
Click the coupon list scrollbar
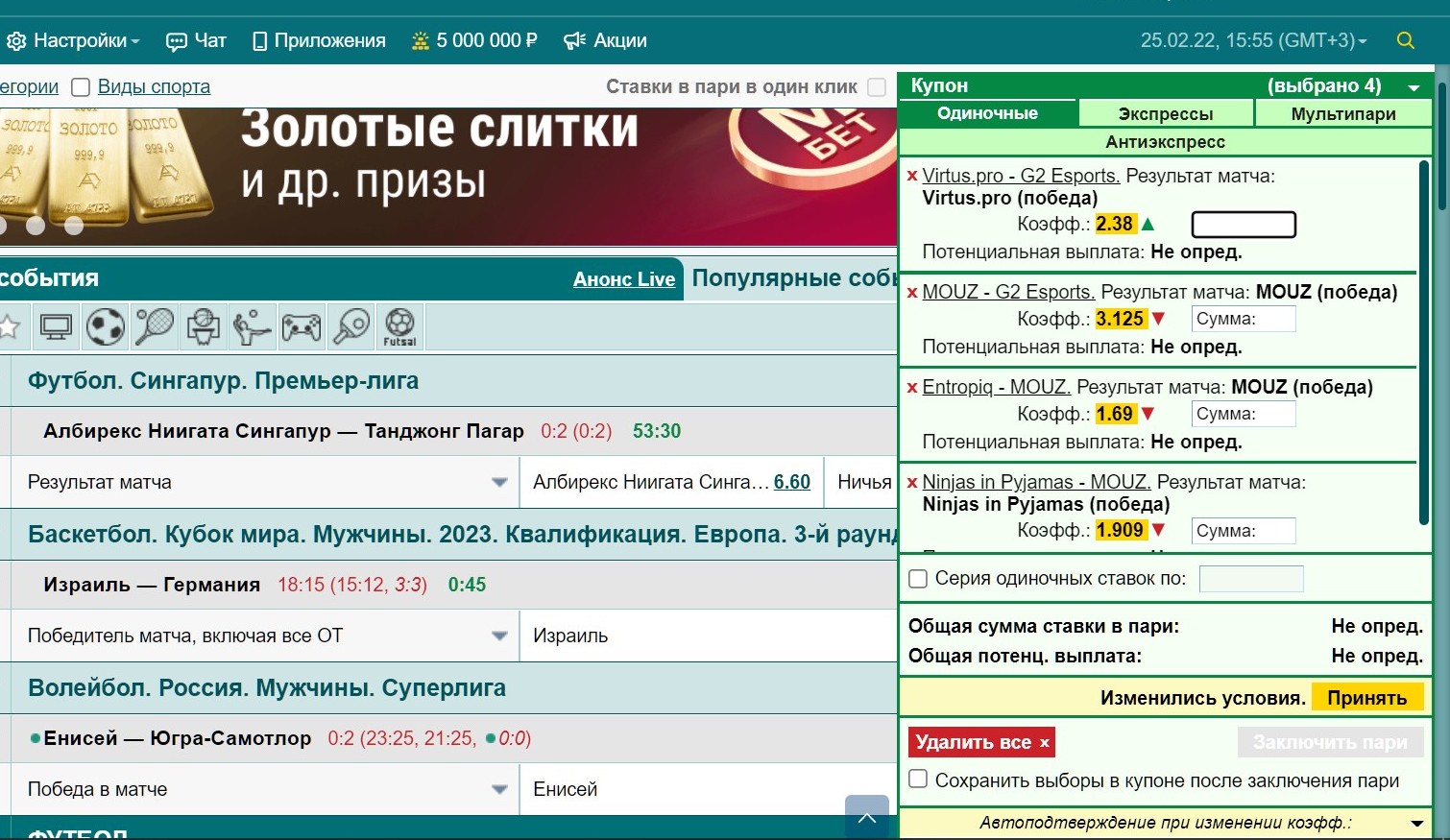click(x=1424, y=343)
